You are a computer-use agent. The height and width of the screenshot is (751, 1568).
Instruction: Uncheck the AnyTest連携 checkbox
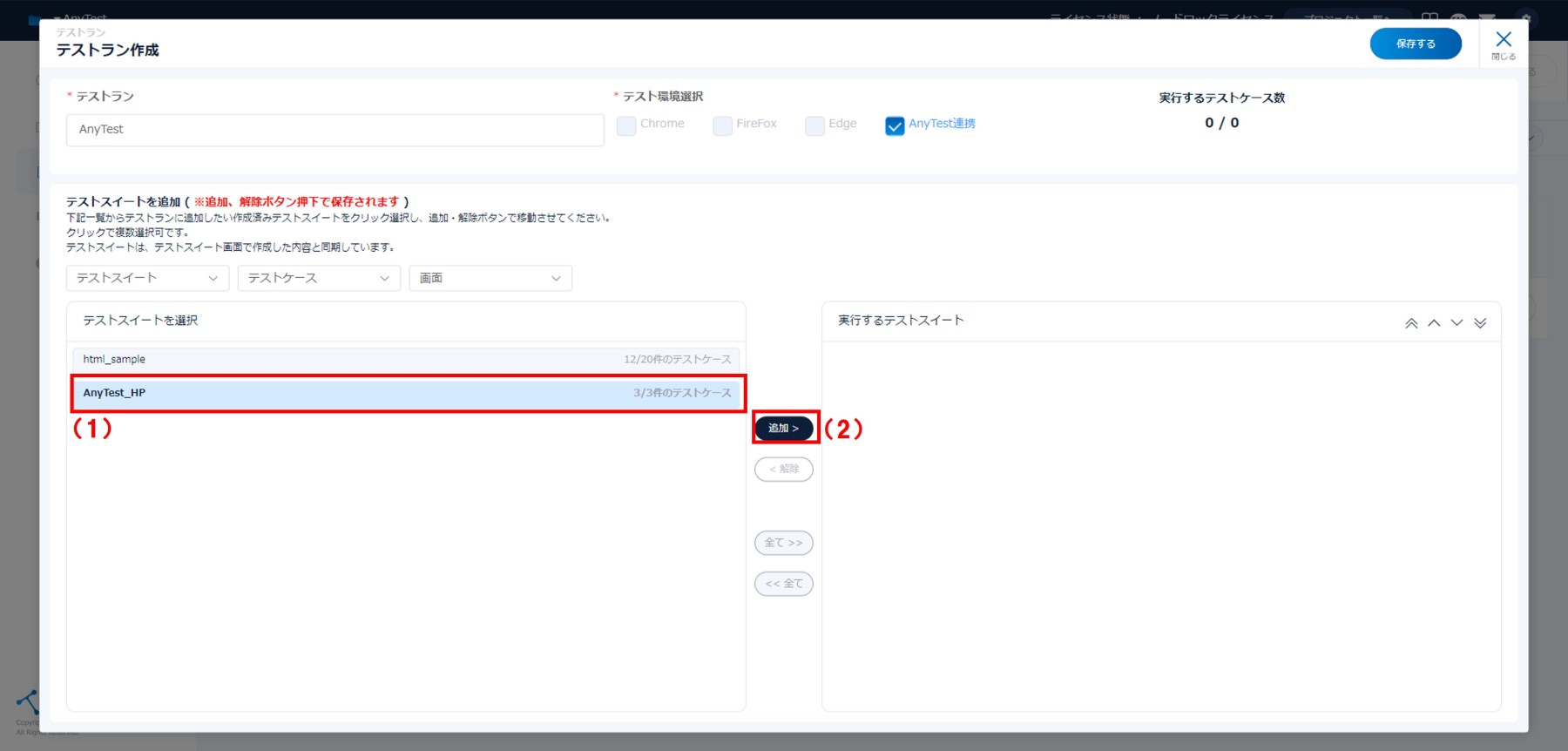coord(895,125)
